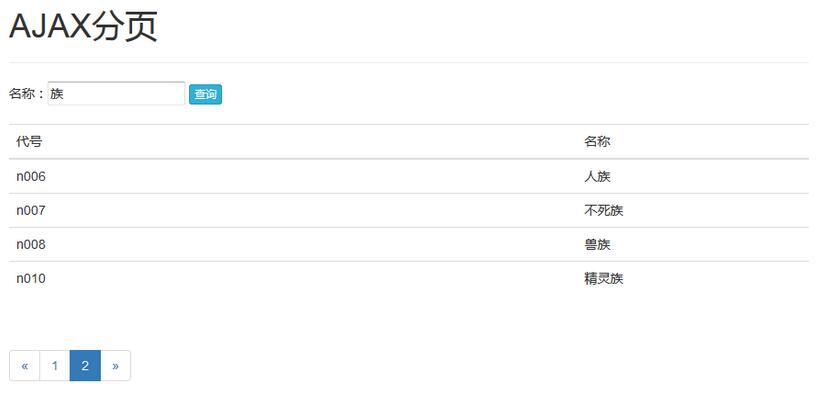
Task: Click the n010 code cell
Action: 31,279
